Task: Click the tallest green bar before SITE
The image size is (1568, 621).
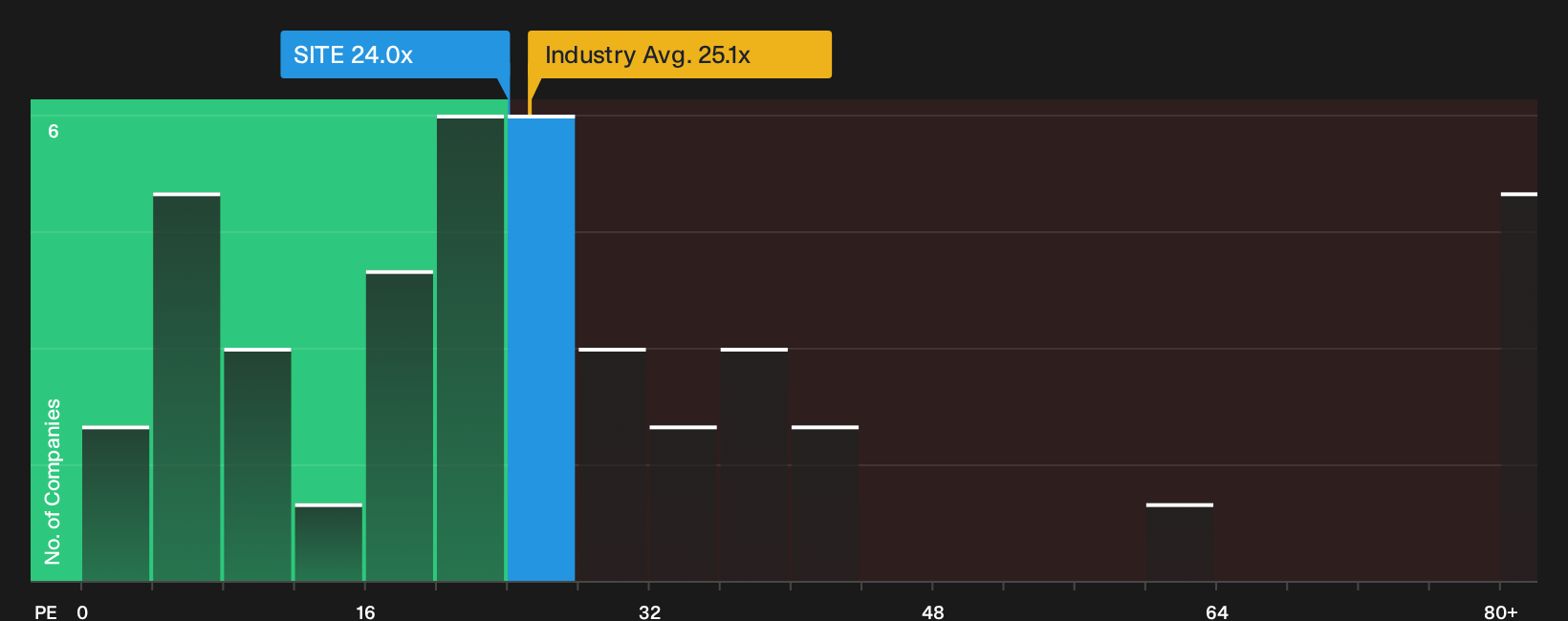Action: [470, 349]
